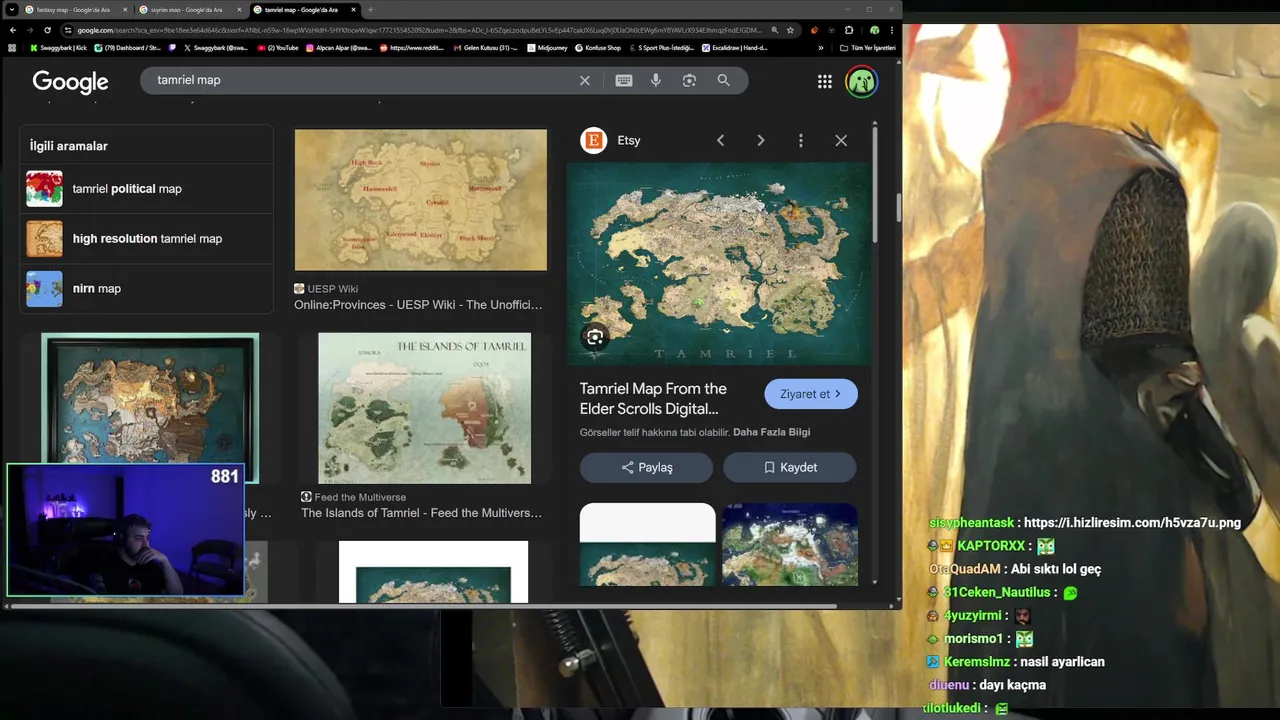This screenshot has width=1280, height=720.
Task: Open Chrome three-dot menu
Action: coord(893,30)
